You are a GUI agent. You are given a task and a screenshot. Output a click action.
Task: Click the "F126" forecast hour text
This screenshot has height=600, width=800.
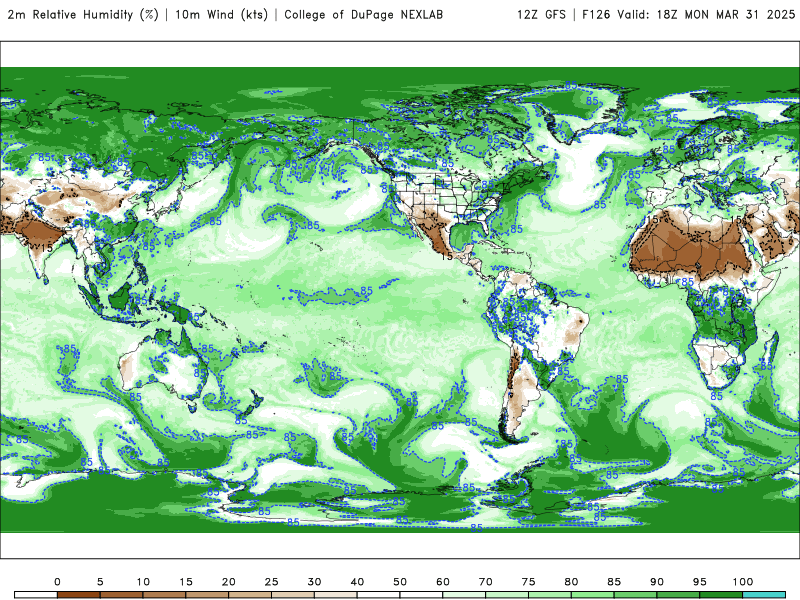pyautogui.click(x=596, y=15)
